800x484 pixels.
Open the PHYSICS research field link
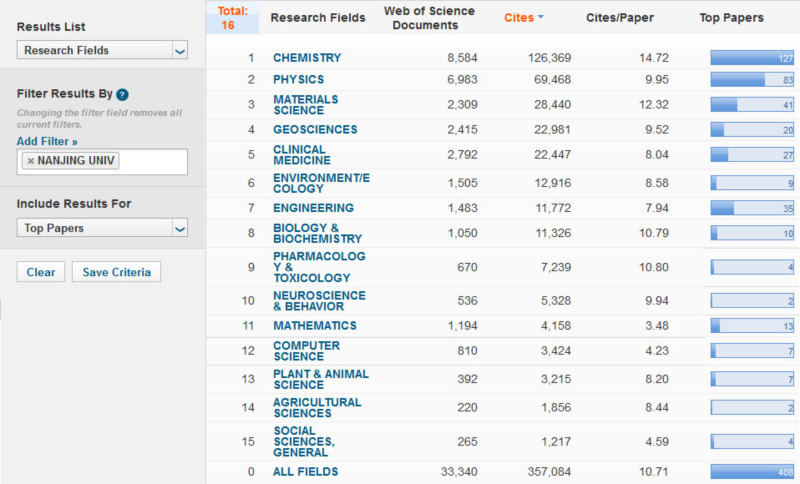click(x=300, y=79)
